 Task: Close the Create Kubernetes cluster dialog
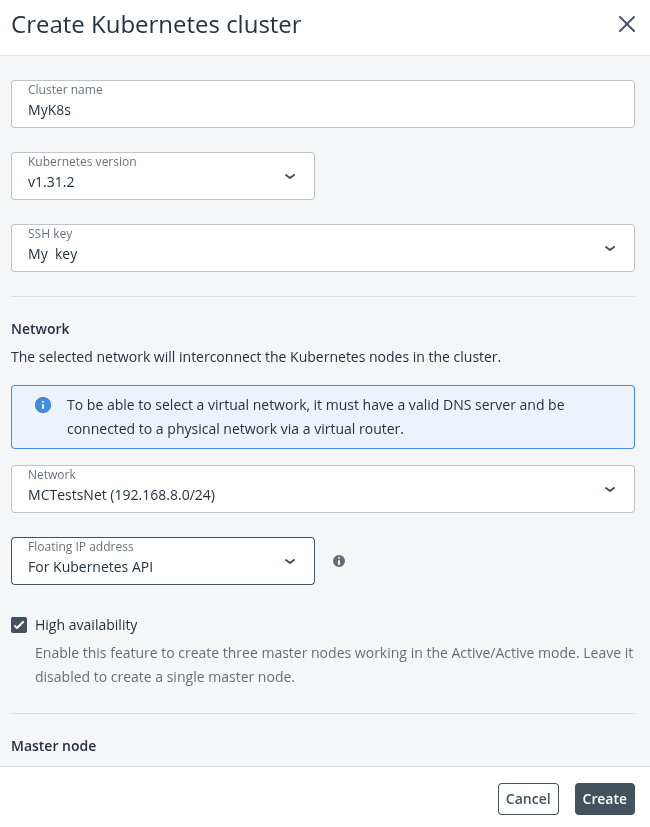click(626, 24)
